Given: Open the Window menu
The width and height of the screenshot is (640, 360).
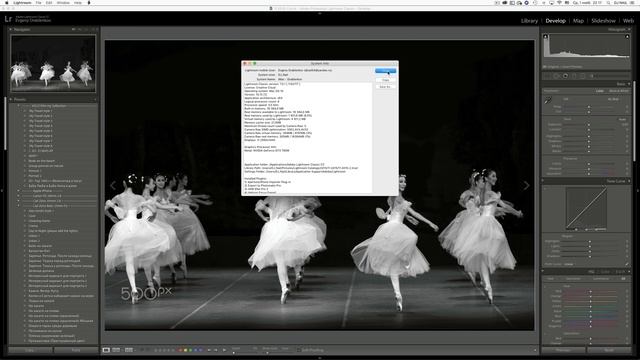Looking at the screenshot, I should point(63,2).
